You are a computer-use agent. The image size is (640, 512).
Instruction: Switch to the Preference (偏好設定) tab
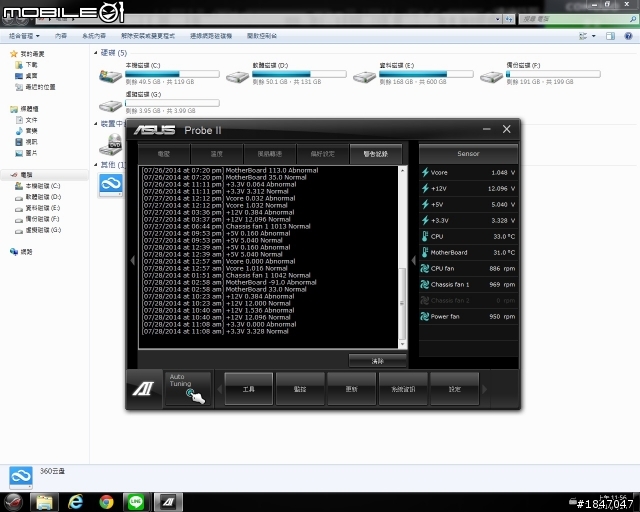(322, 154)
